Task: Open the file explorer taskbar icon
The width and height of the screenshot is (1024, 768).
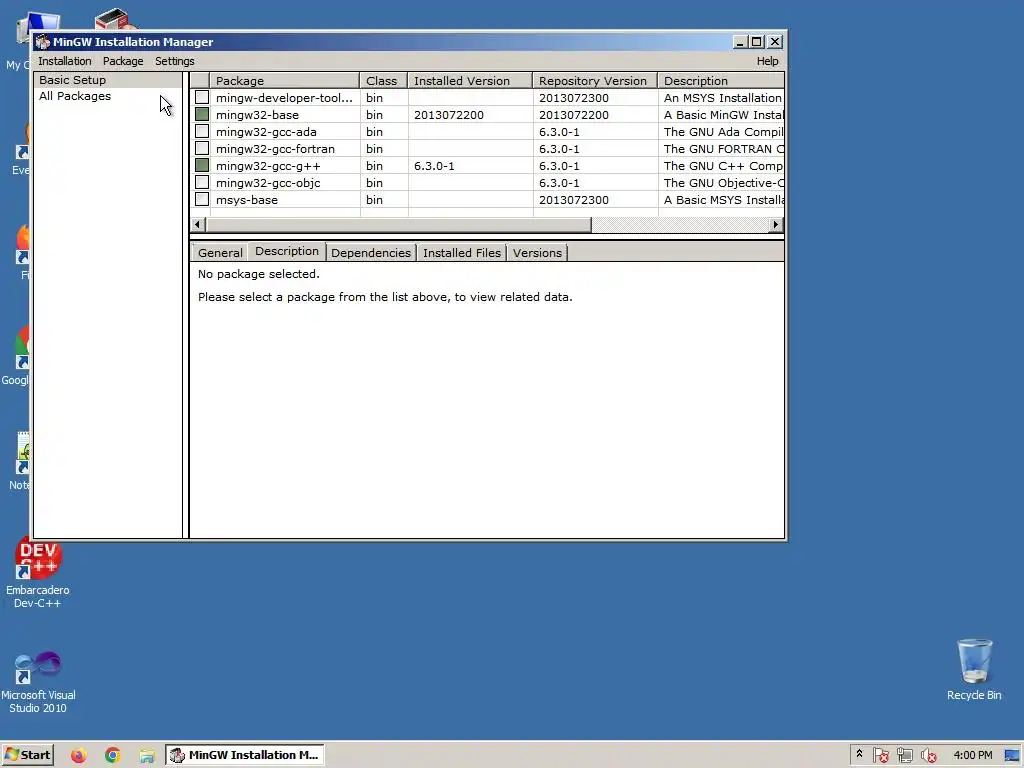Action: click(x=147, y=755)
